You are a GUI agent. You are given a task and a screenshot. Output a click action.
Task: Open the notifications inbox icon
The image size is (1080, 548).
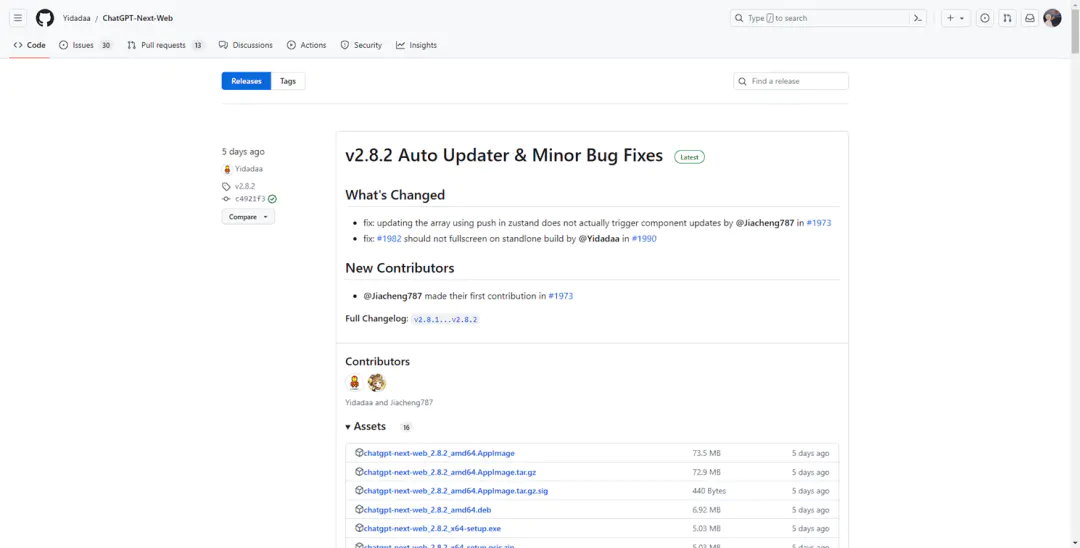click(x=1029, y=18)
